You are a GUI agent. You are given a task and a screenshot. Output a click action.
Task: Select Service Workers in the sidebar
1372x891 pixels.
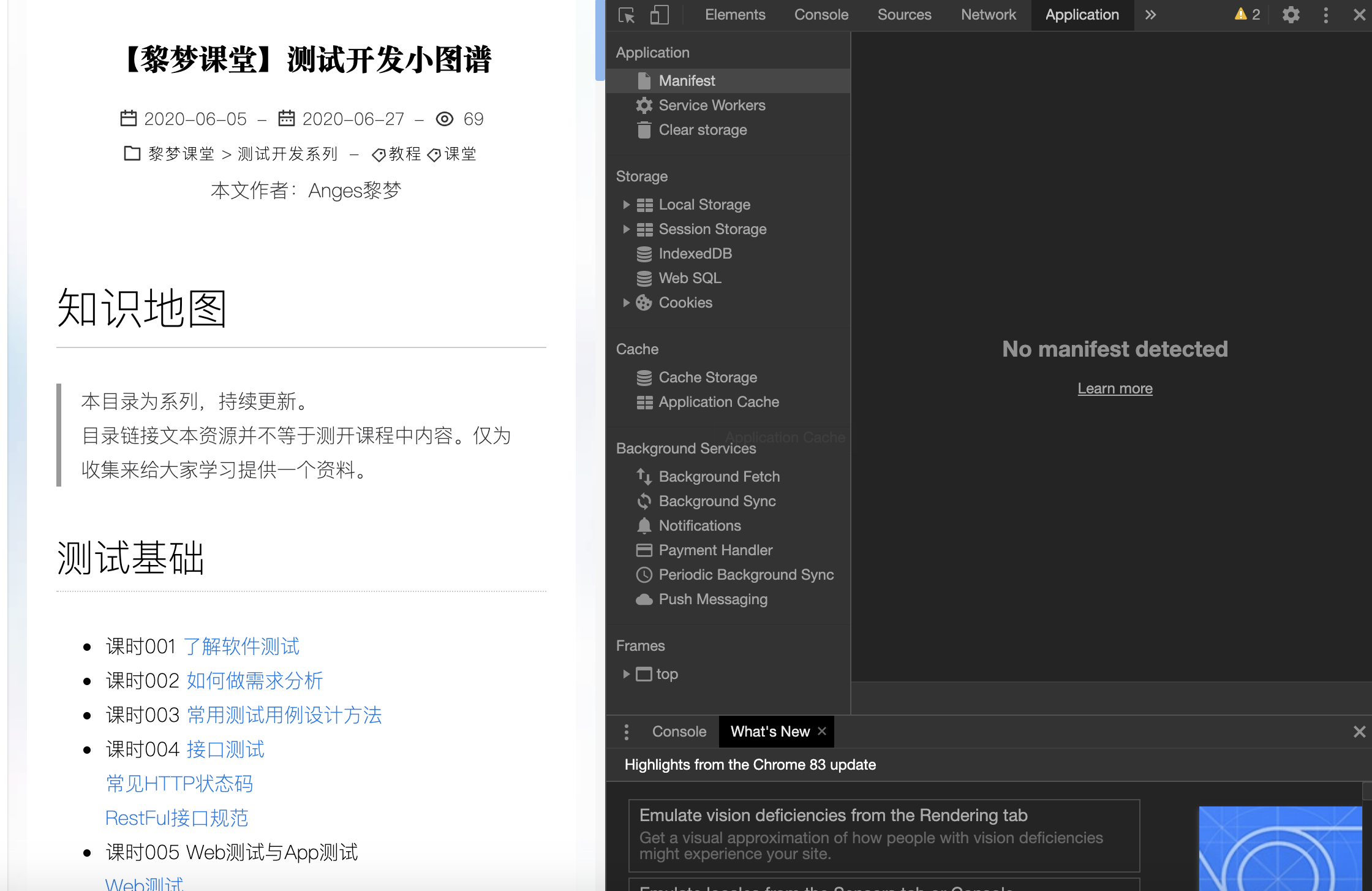tap(712, 105)
